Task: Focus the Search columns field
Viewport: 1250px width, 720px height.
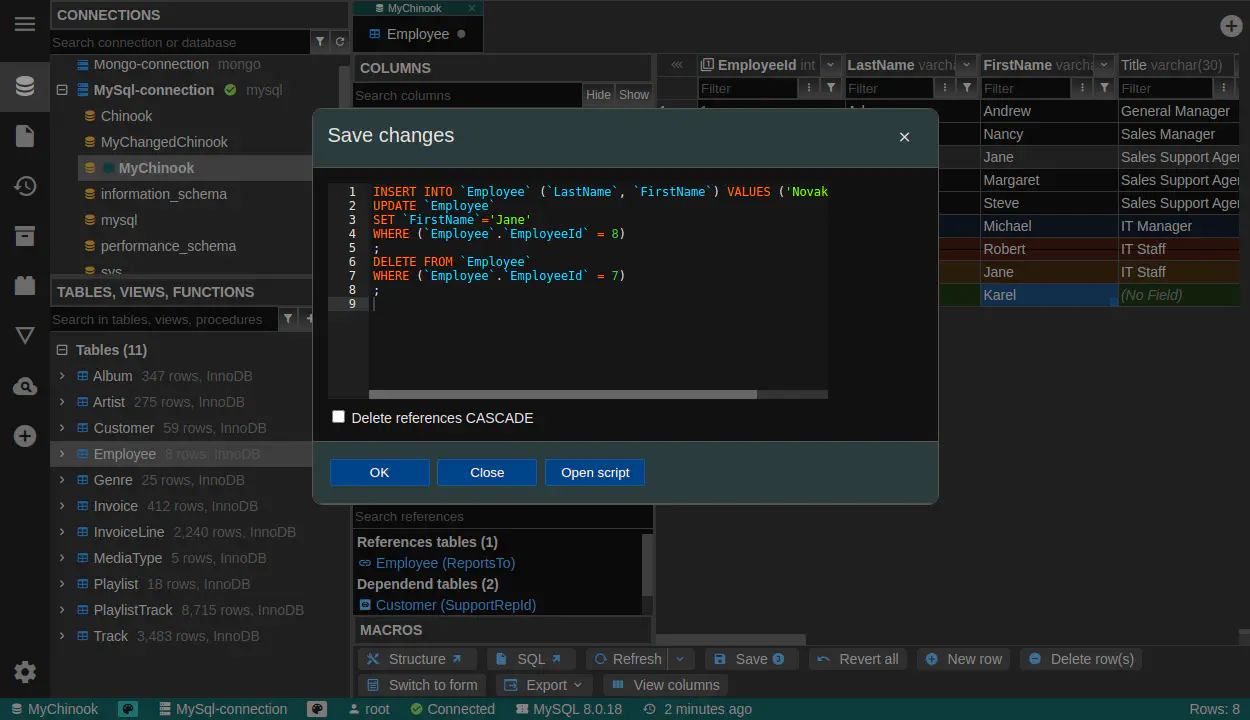Action: (x=467, y=95)
